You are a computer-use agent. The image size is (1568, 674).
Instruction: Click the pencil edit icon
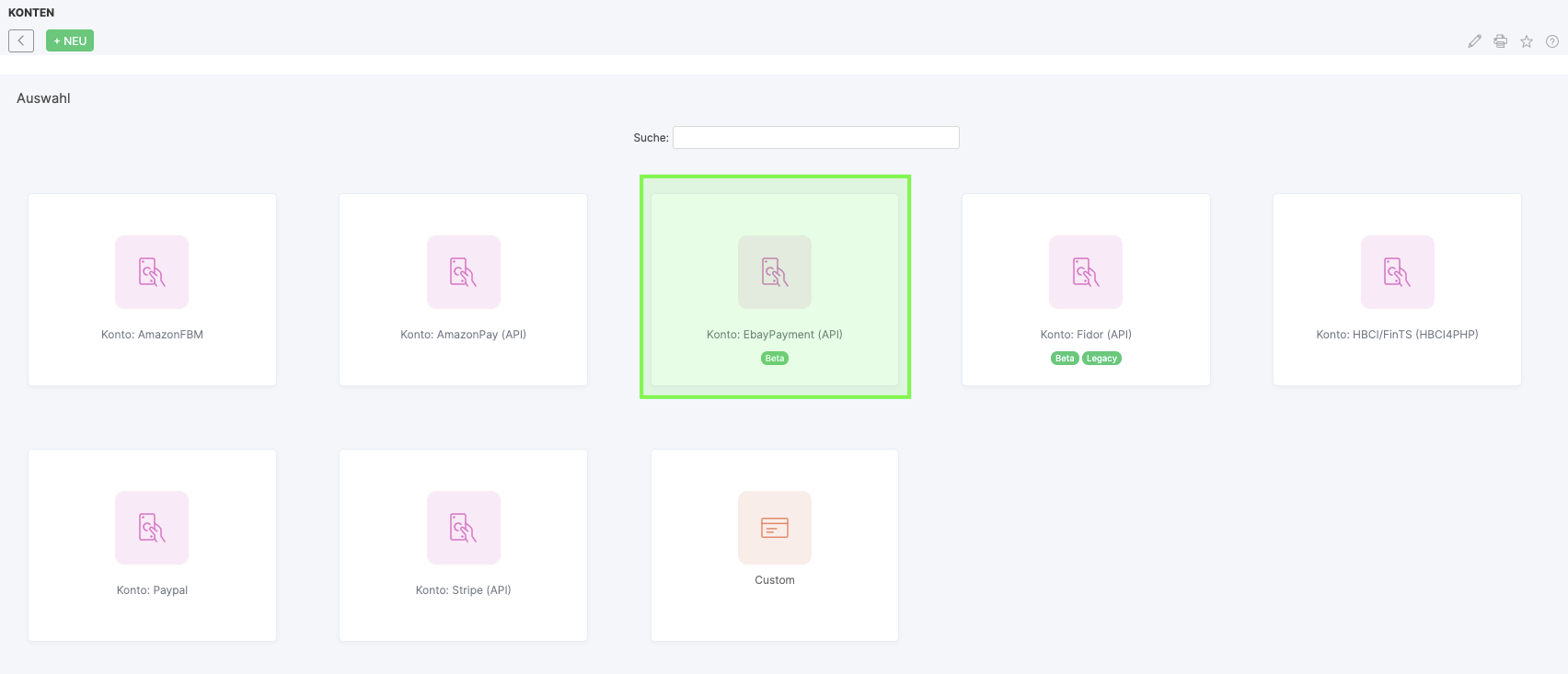point(1474,41)
